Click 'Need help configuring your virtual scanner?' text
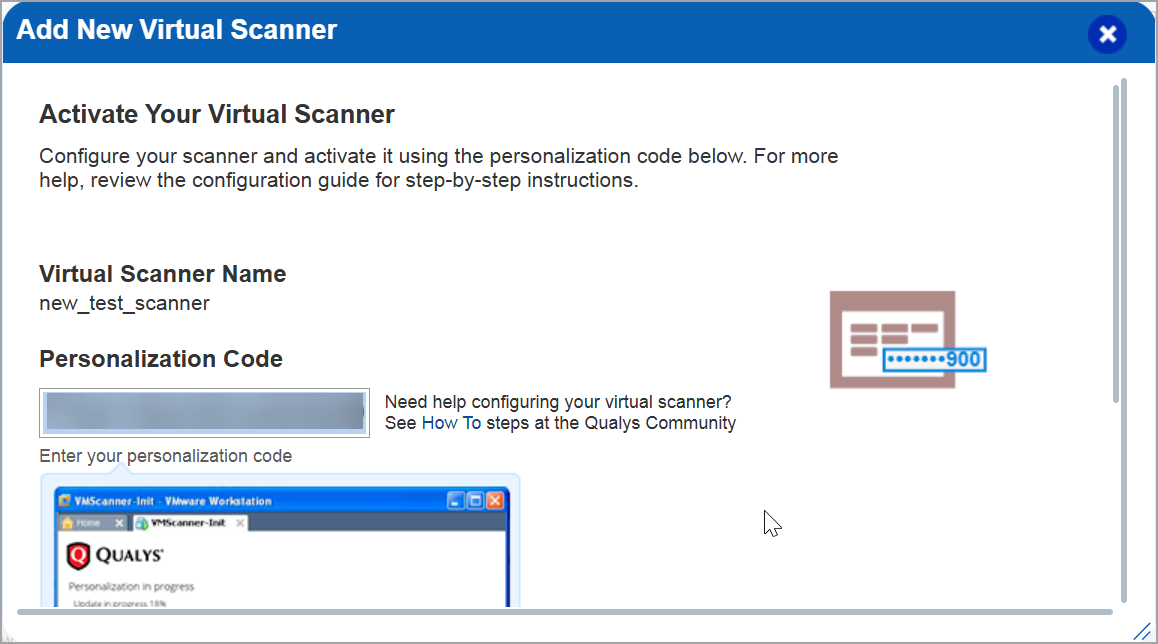1158x644 pixels. pyautogui.click(x=558, y=402)
